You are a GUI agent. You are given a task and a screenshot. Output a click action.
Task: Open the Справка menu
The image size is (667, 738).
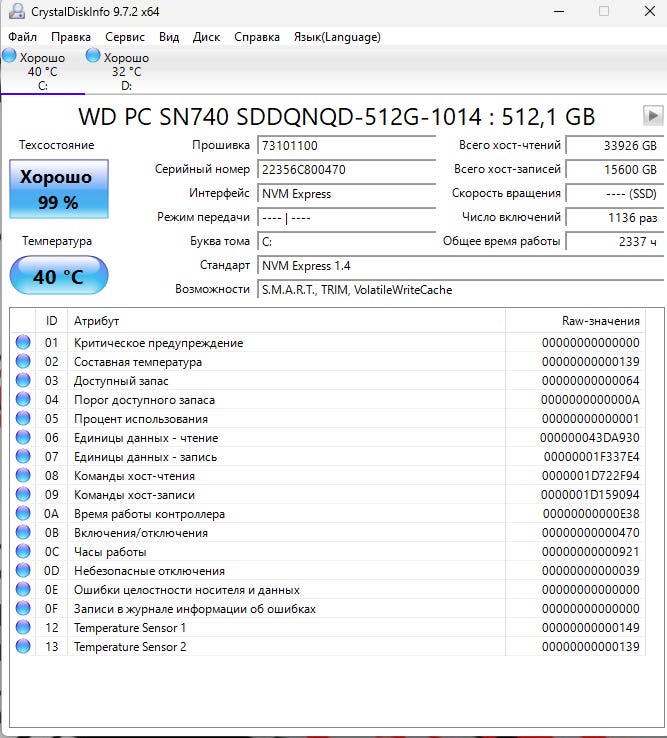coord(257,37)
